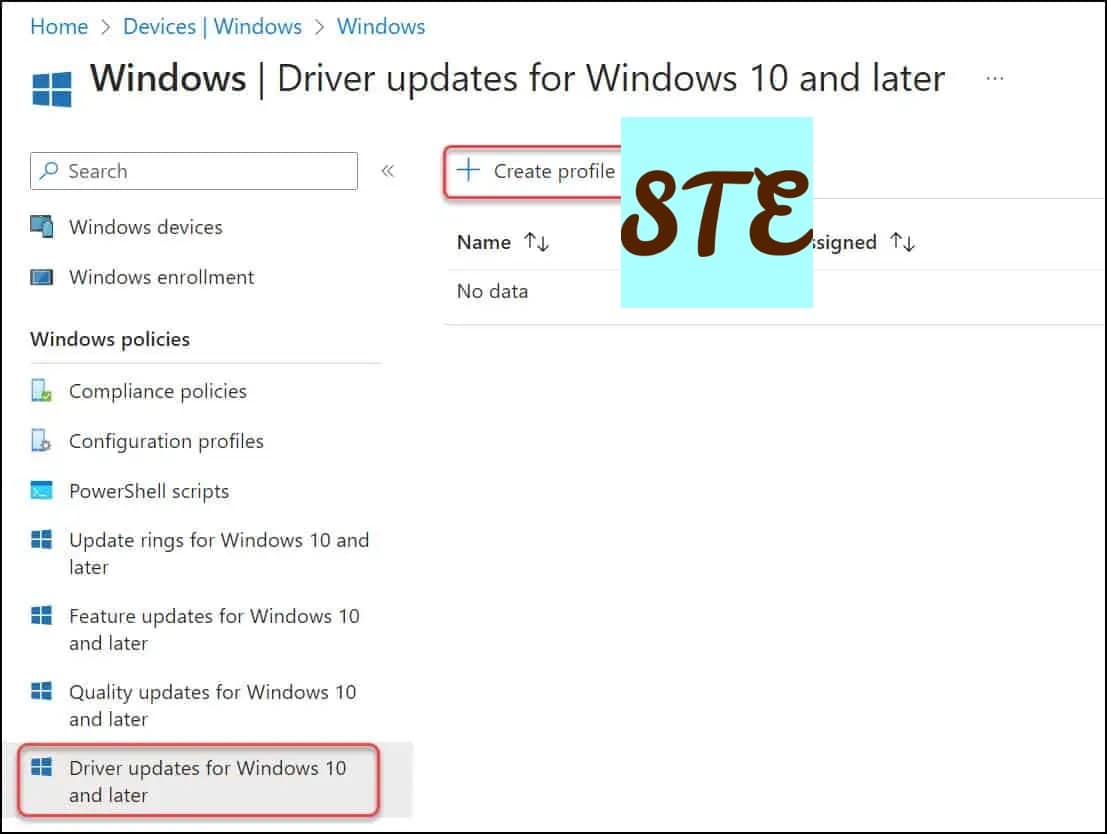The image size is (1107, 834).
Task: Select the PowerShell scripts icon
Action: point(42,491)
